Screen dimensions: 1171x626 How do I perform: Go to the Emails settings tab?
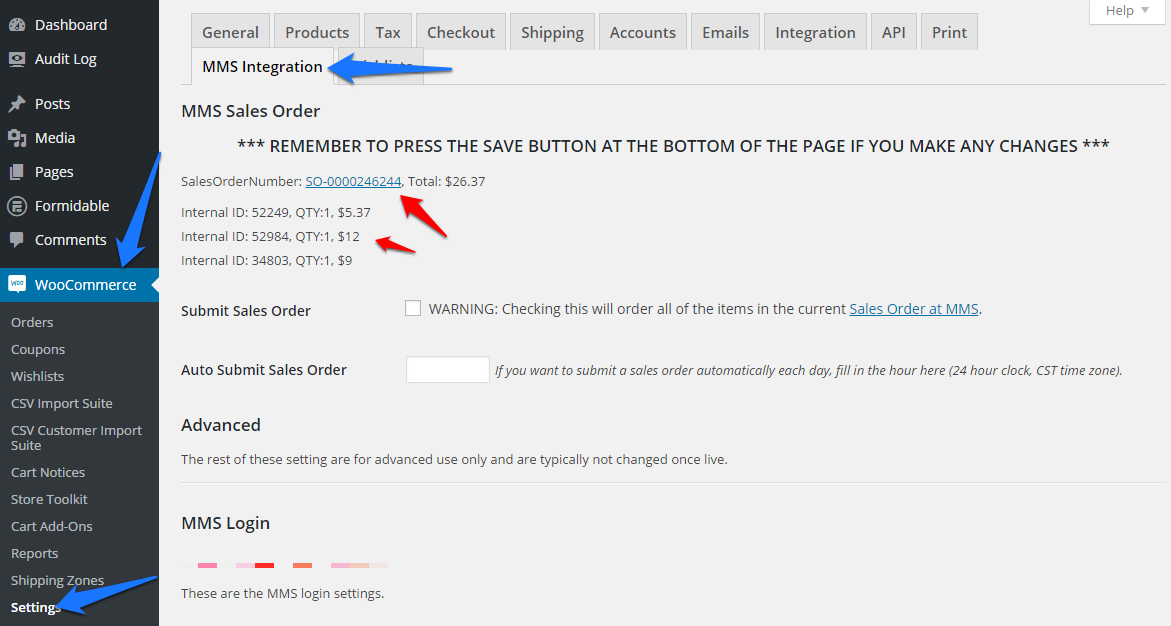tap(725, 32)
